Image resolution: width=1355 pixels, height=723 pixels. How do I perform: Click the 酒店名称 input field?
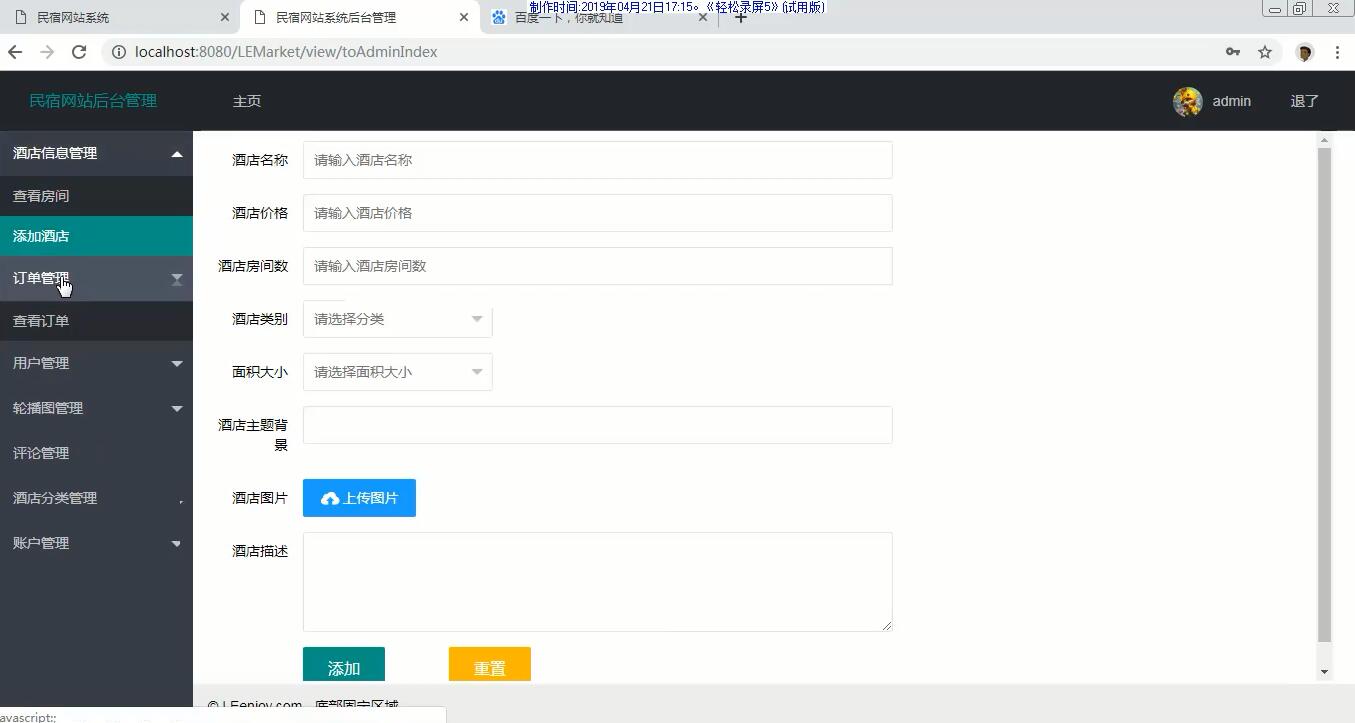click(x=597, y=160)
